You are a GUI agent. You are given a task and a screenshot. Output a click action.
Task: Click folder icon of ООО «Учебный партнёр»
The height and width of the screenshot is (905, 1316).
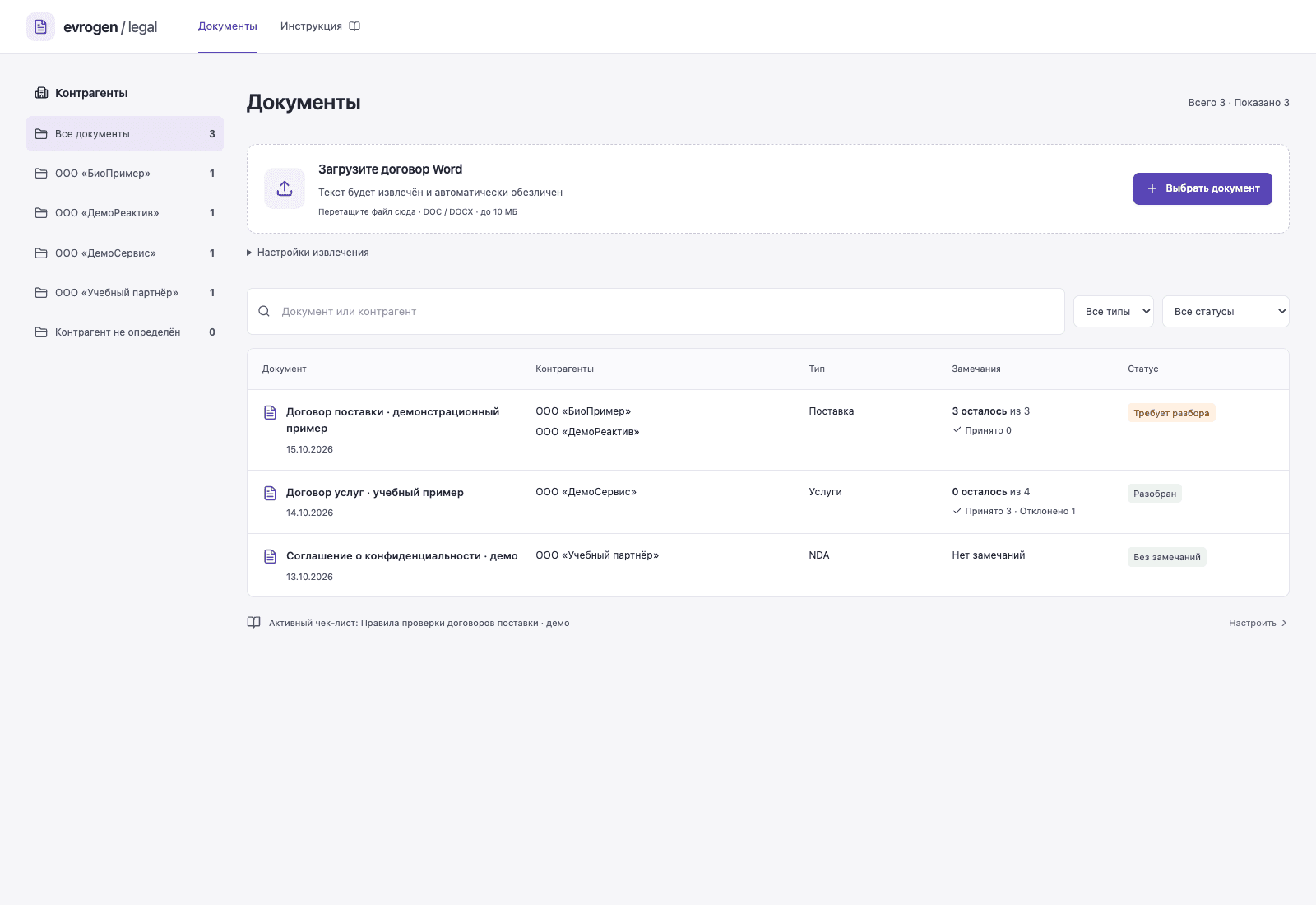tap(41, 293)
